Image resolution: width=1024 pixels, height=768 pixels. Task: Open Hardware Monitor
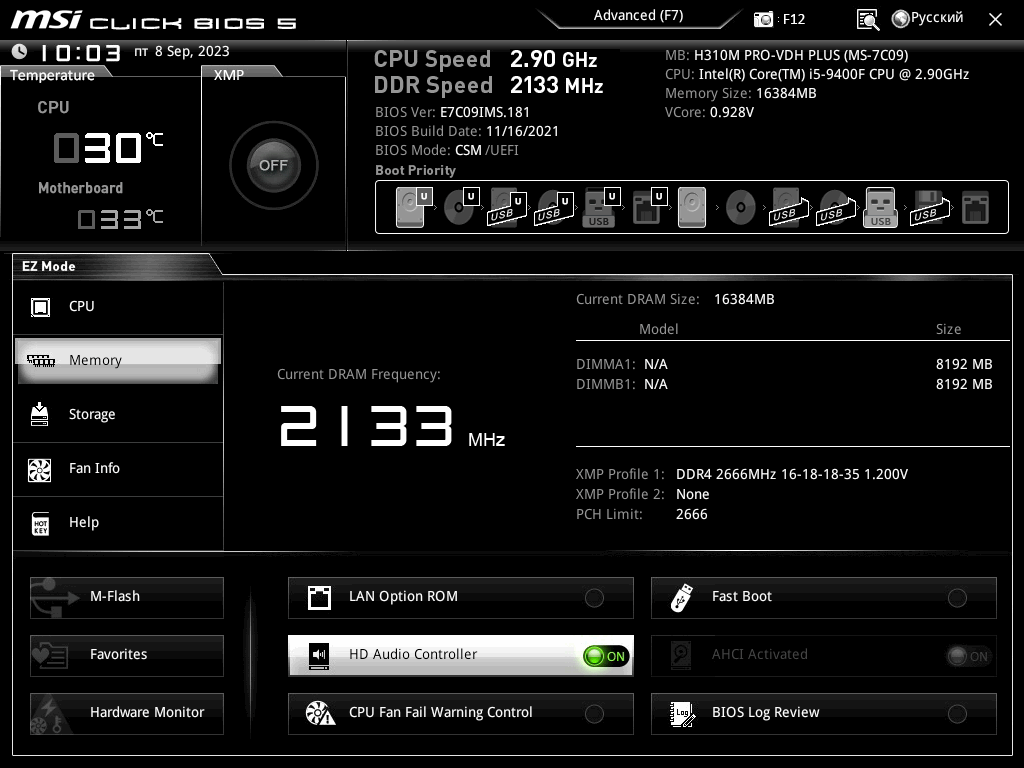point(127,714)
